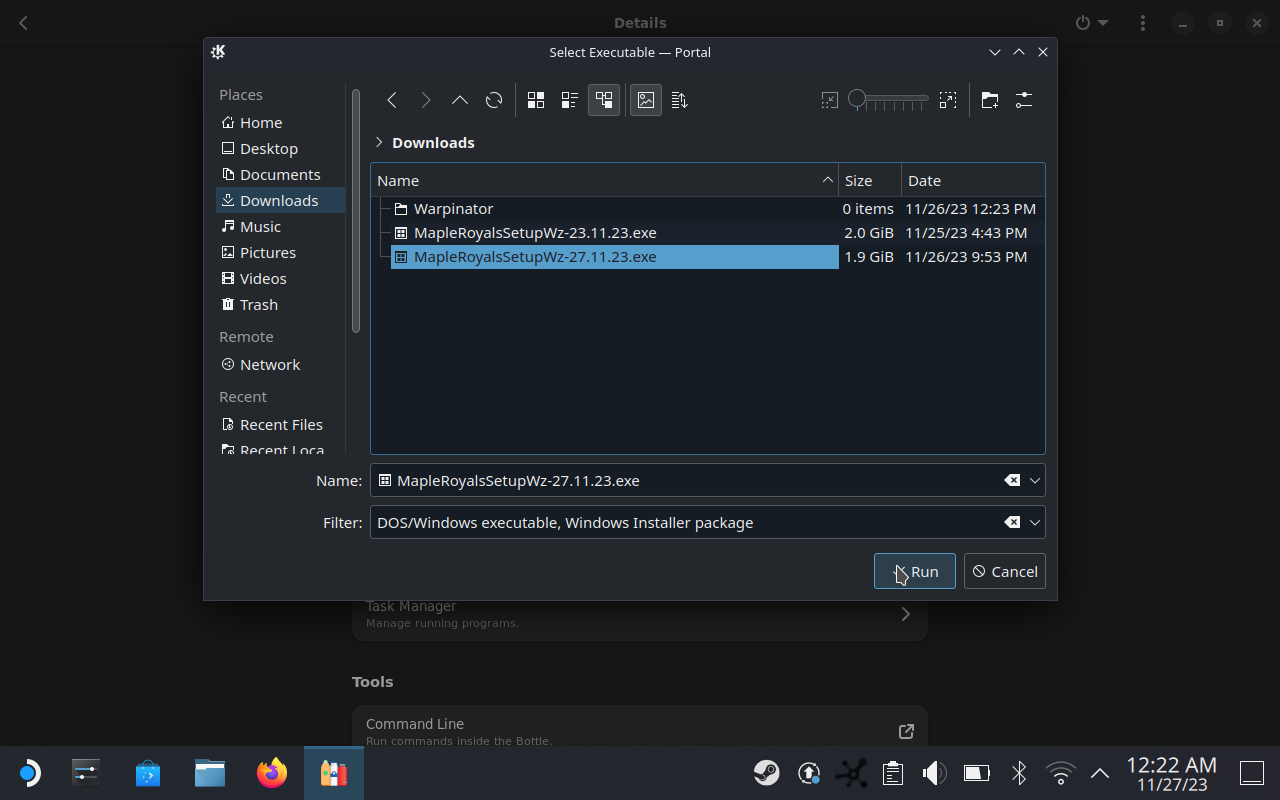This screenshot has width=1280, height=800.
Task: Click the Places sidebar scrollbar
Action: coord(355,211)
